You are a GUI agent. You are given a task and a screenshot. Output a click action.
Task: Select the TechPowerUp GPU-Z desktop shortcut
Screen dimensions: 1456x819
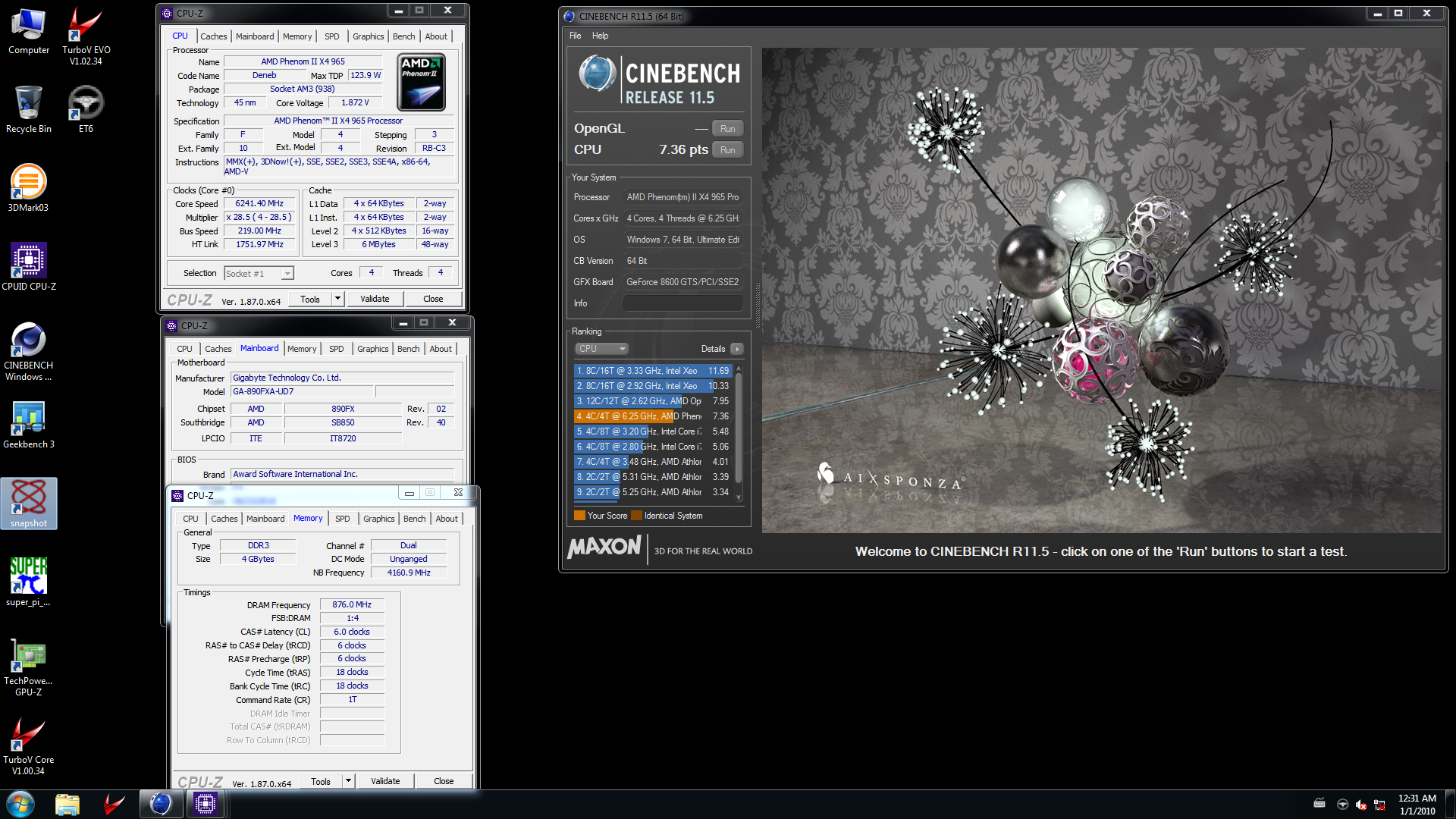click(29, 667)
